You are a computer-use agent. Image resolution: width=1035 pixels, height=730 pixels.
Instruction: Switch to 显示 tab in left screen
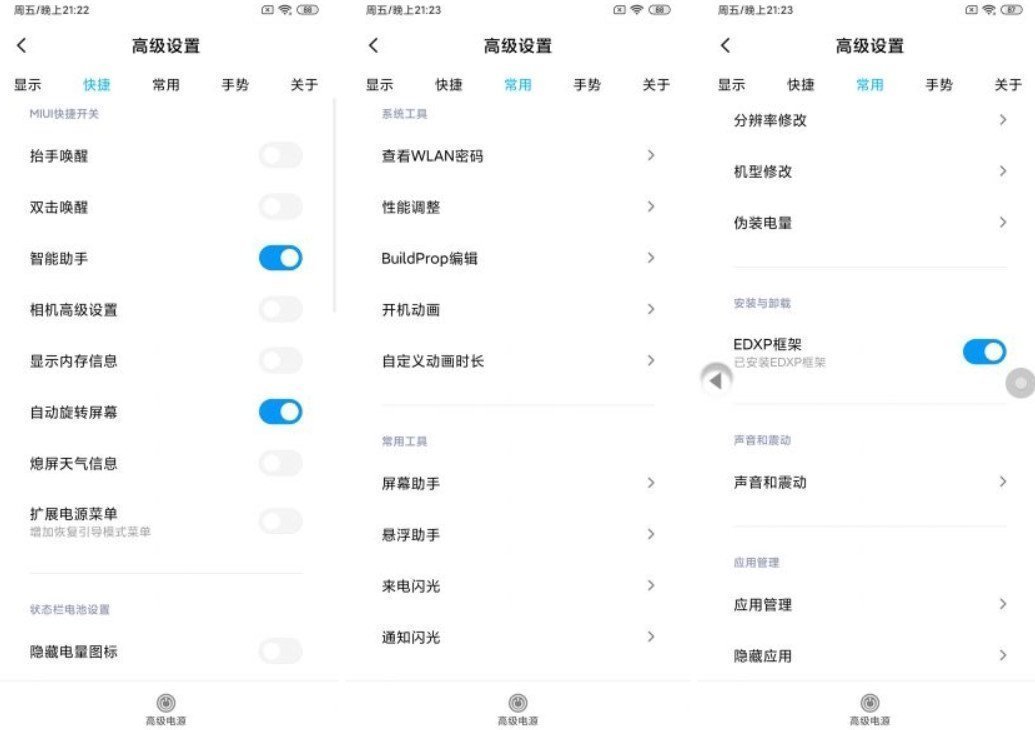(x=28, y=84)
